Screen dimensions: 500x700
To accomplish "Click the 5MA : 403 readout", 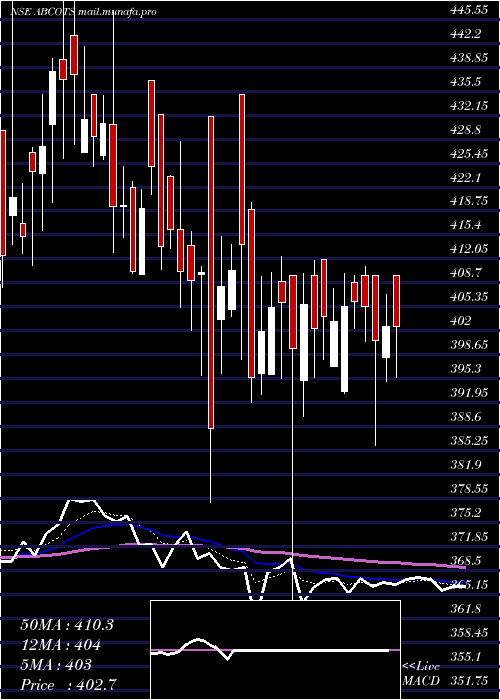I will click(56, 665).
